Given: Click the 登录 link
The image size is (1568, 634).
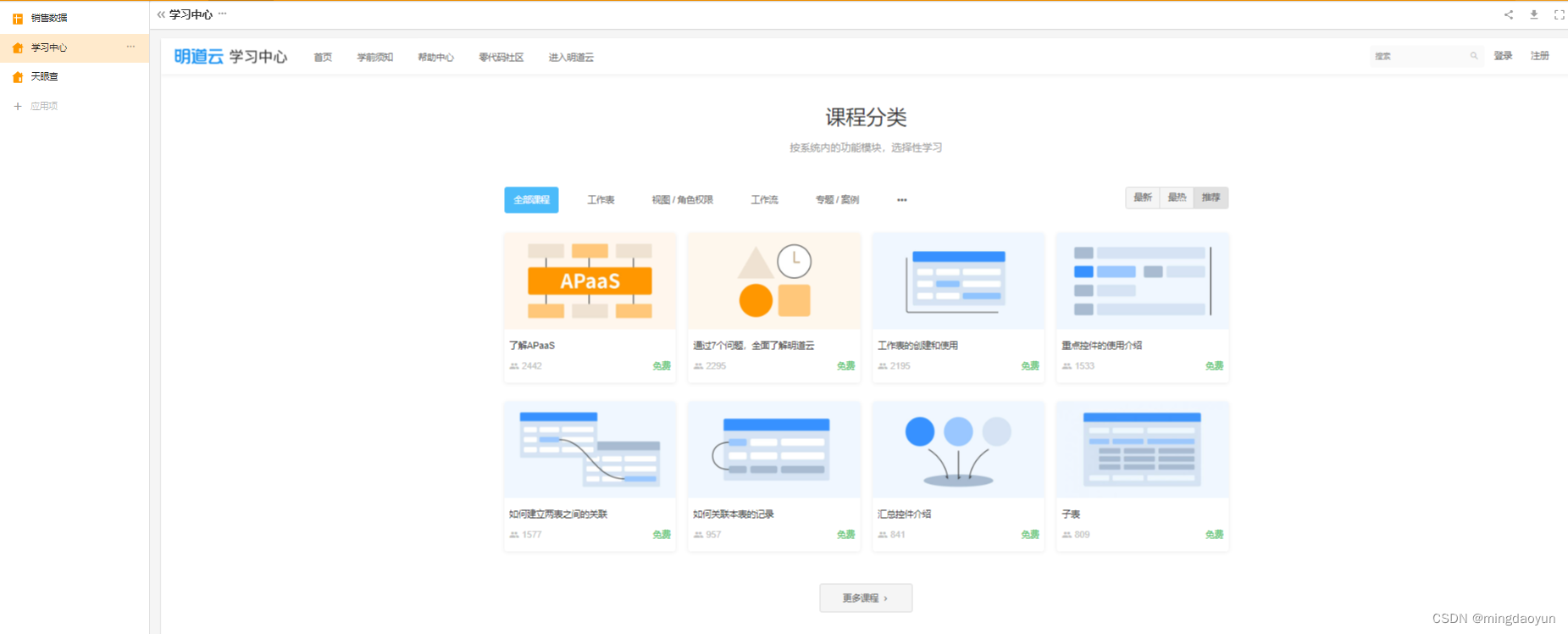Looking at the screenshot, I should 1504,56.
